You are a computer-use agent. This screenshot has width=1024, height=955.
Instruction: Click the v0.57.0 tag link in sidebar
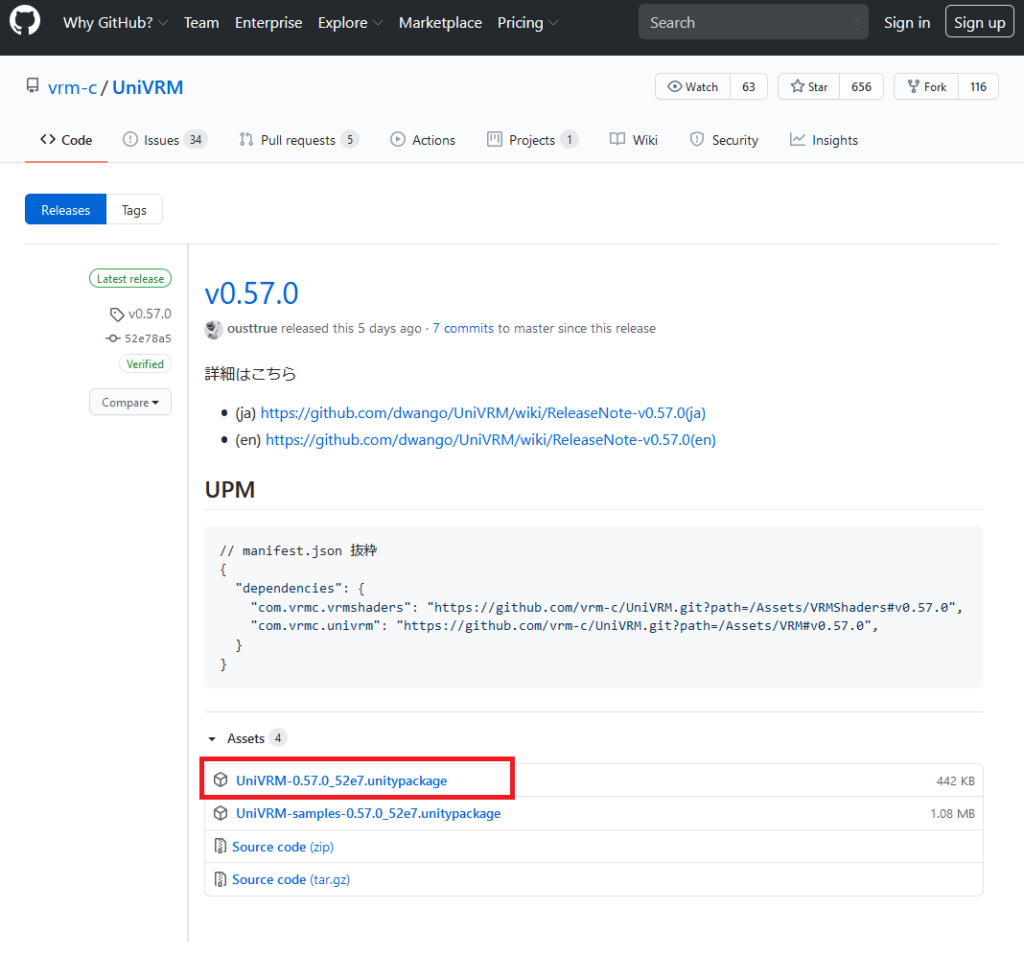click(150, 314)
